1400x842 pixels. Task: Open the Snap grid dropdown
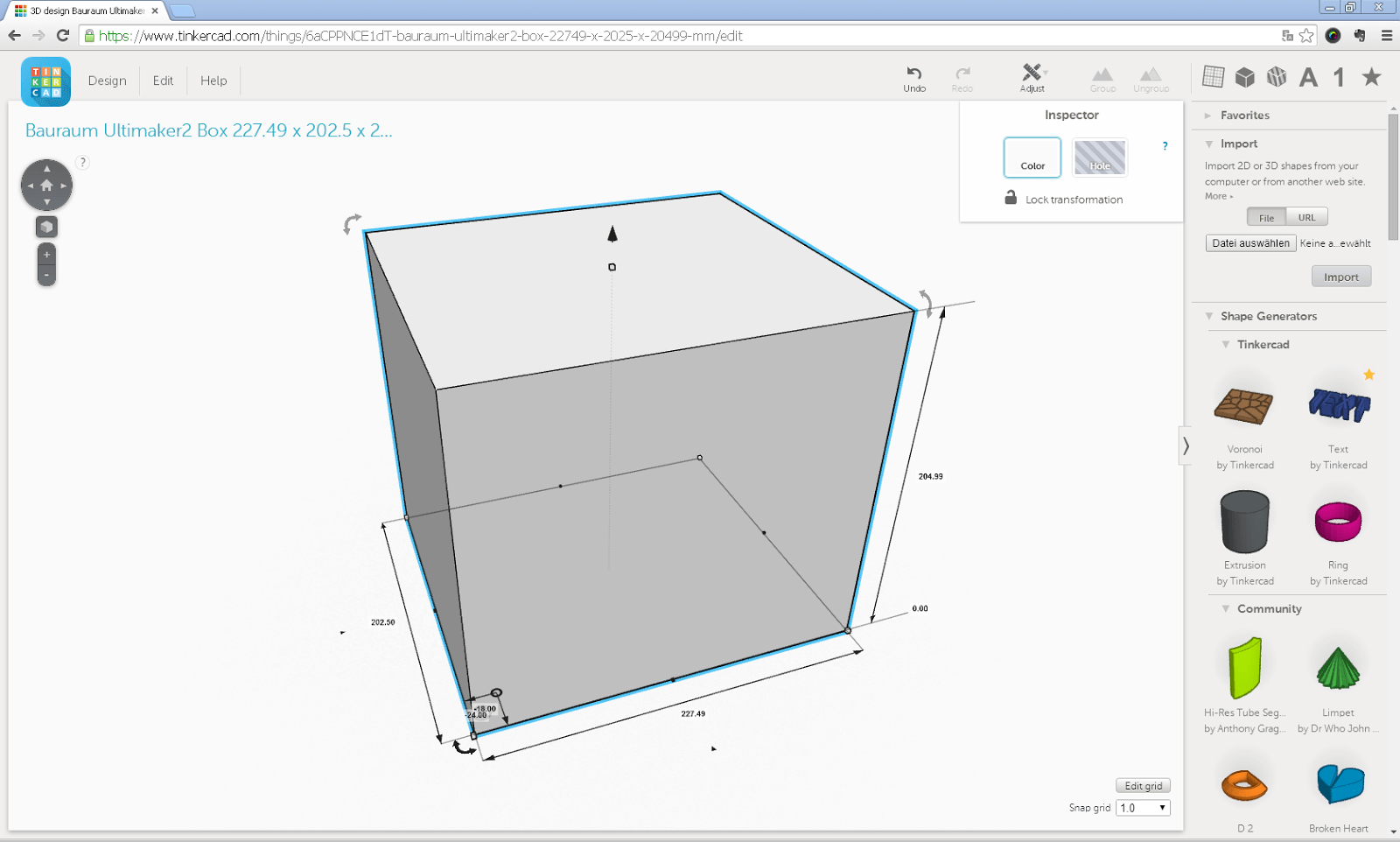[x=1142, y=807]
